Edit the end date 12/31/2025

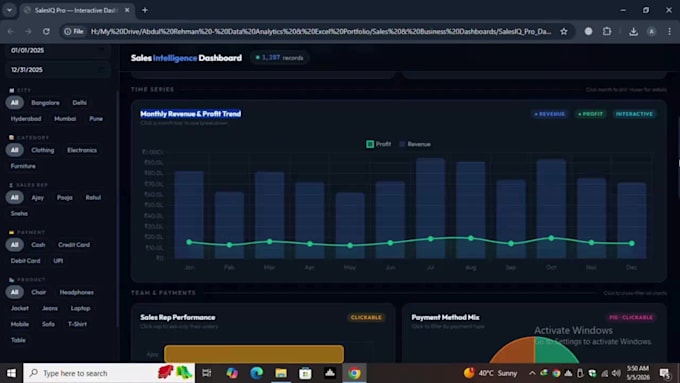(x=58, y=70)
